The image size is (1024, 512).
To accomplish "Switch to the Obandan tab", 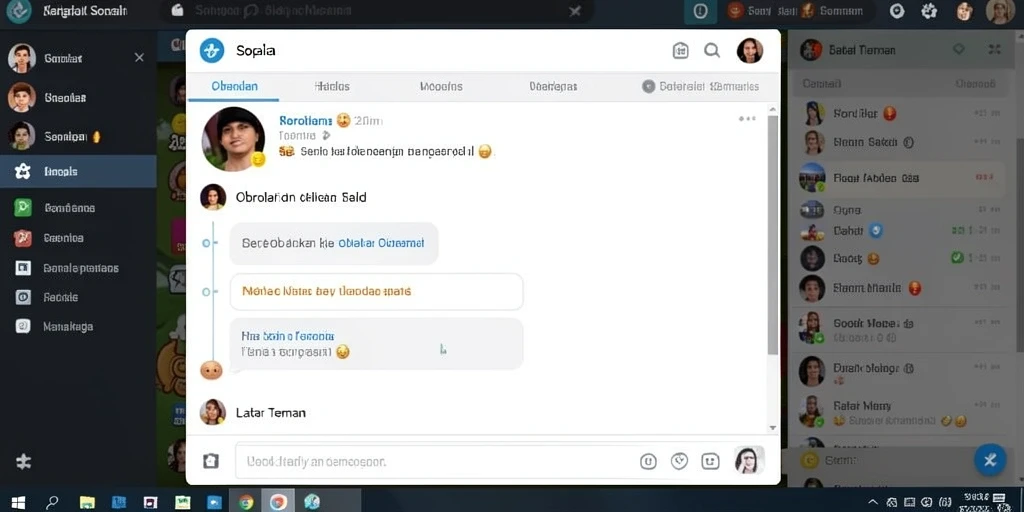I will pos(234,86).
